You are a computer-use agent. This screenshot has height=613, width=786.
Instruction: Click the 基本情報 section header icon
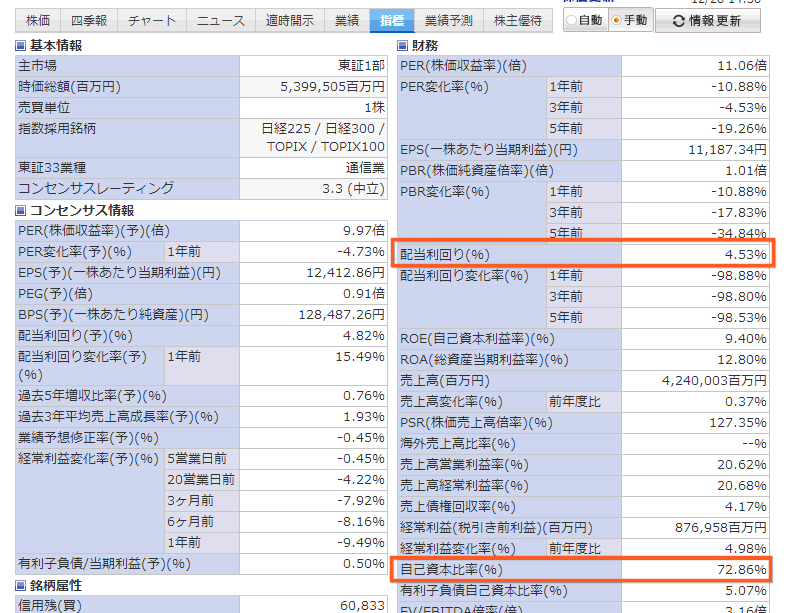tap(22, 46)
